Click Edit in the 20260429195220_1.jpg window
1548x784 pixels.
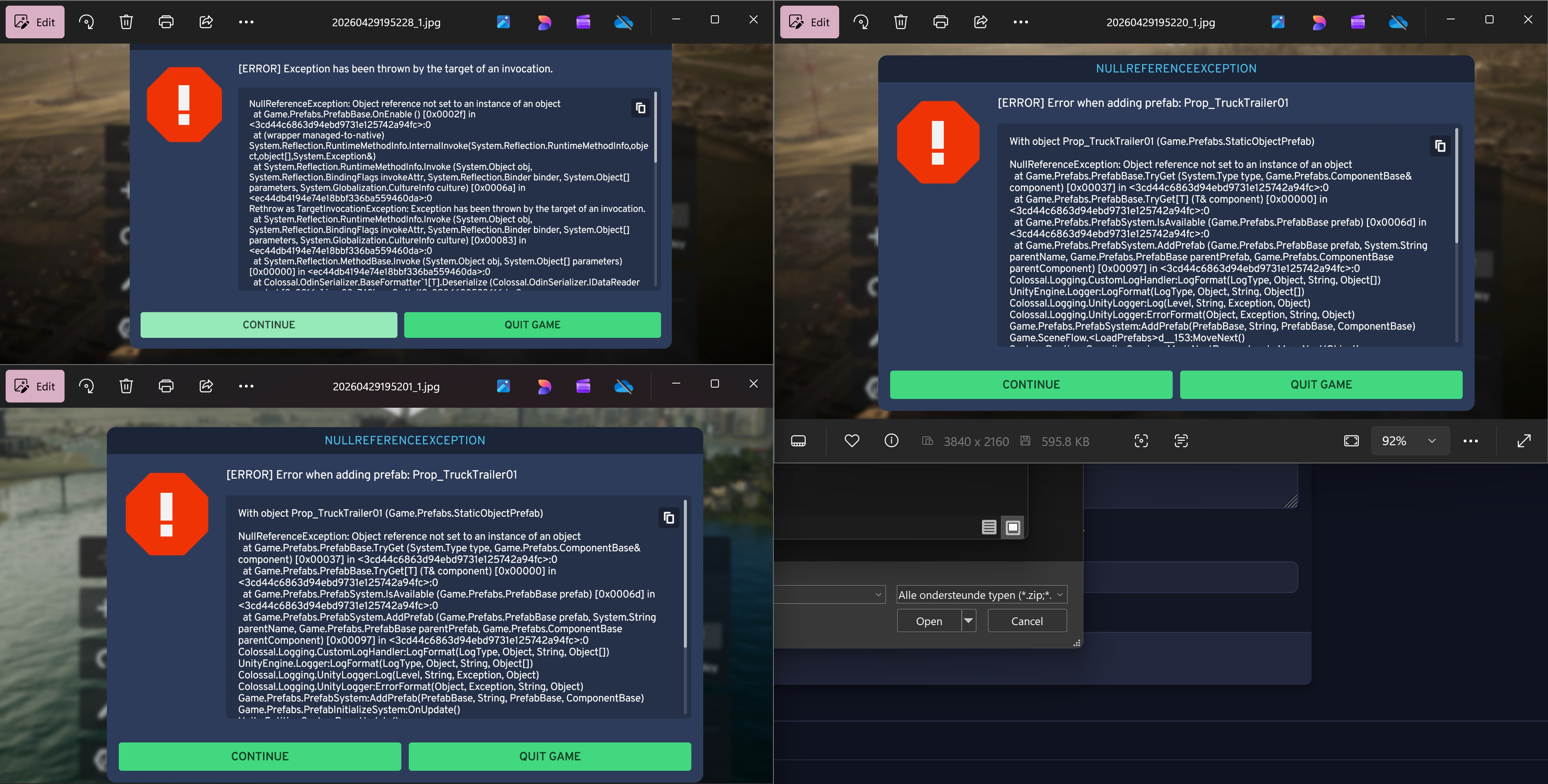tap(809, 22)
